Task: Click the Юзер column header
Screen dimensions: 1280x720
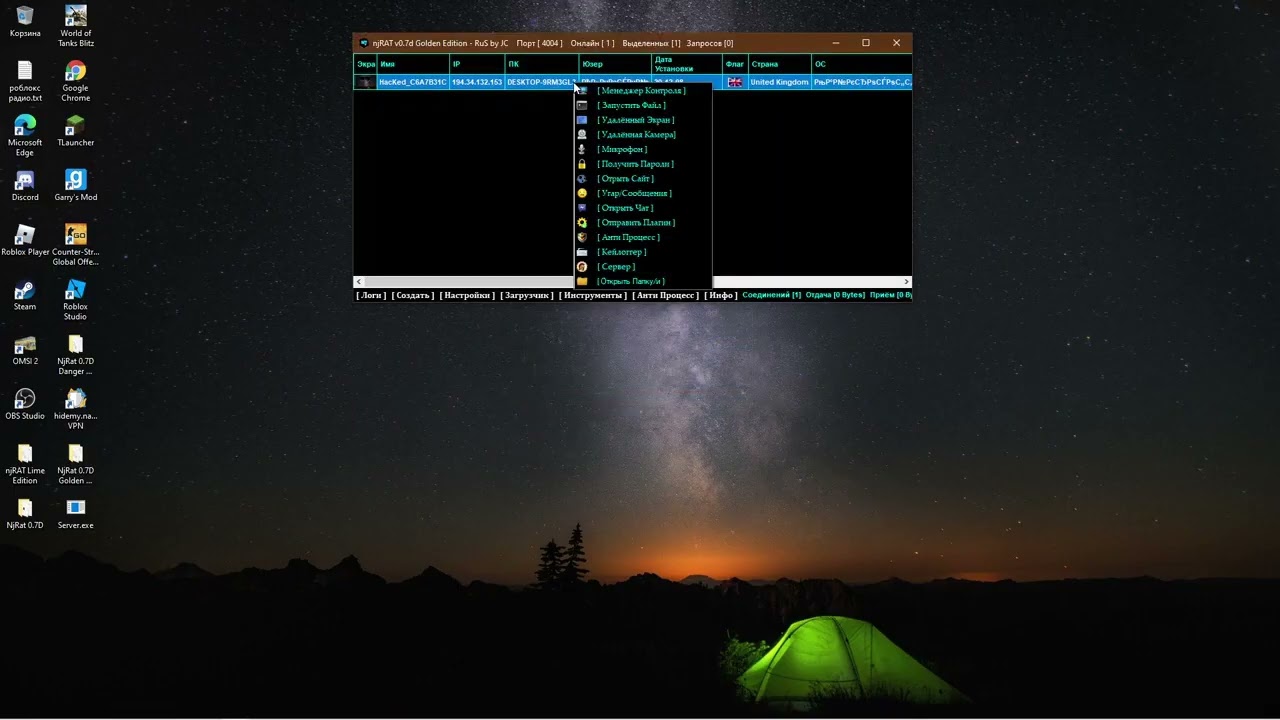Action: coord(615,64)
